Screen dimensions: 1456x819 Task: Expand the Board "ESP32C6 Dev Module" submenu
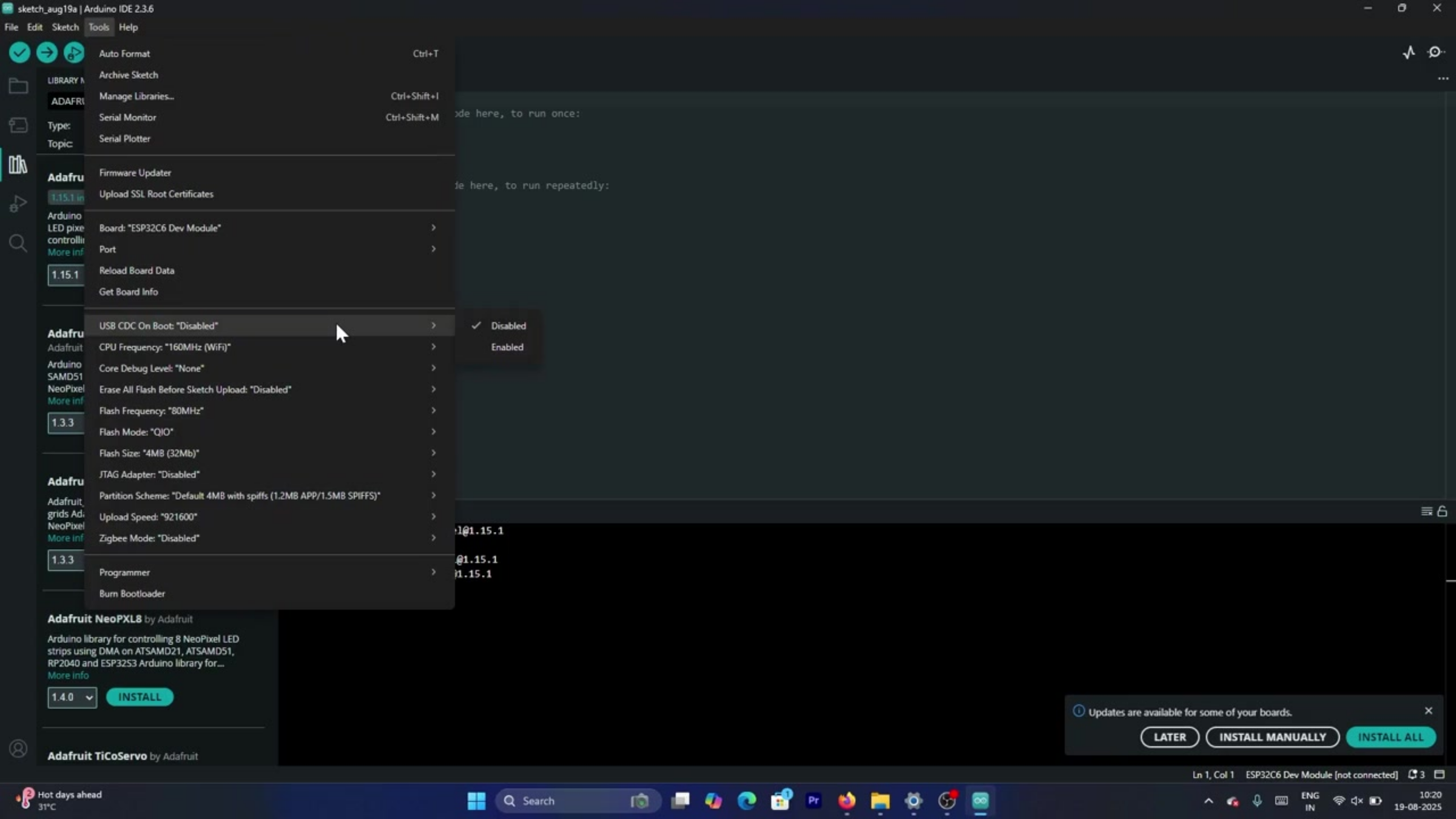pyautogui.click(x=269, y=228)
